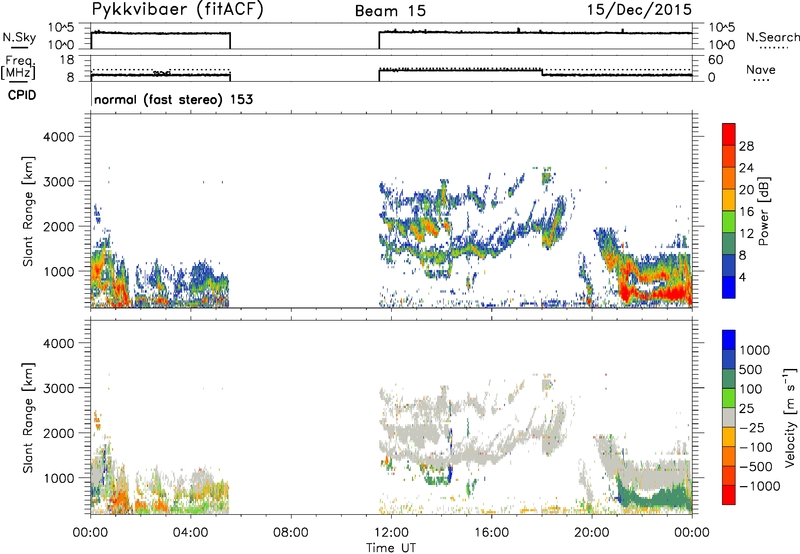800x554 pixels.
Task: Click the '18' frequency axis value
Action: click(66, 60)
